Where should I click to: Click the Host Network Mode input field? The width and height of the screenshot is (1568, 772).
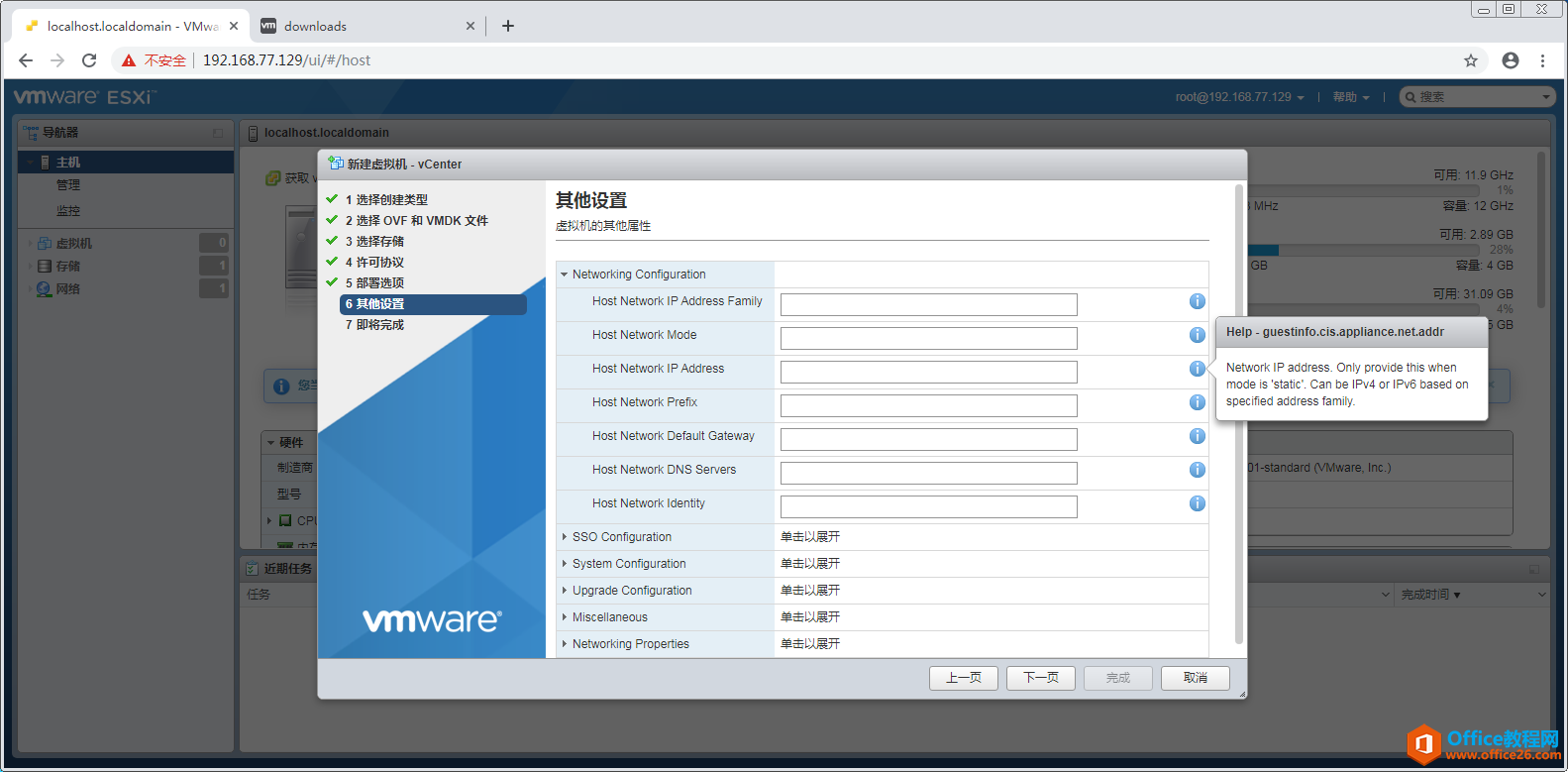click(x=929, y=338)
